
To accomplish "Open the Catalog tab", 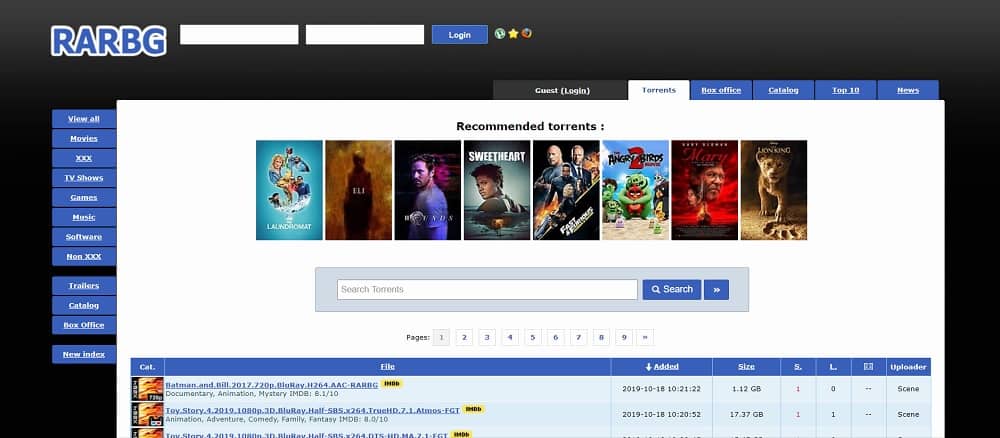I will (783, 90).
